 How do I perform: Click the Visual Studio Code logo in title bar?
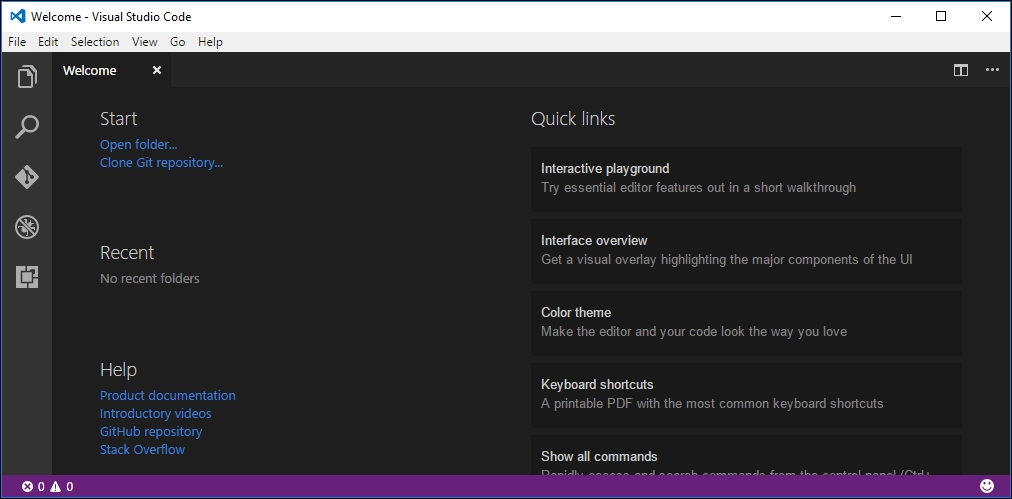coord(17,17)
